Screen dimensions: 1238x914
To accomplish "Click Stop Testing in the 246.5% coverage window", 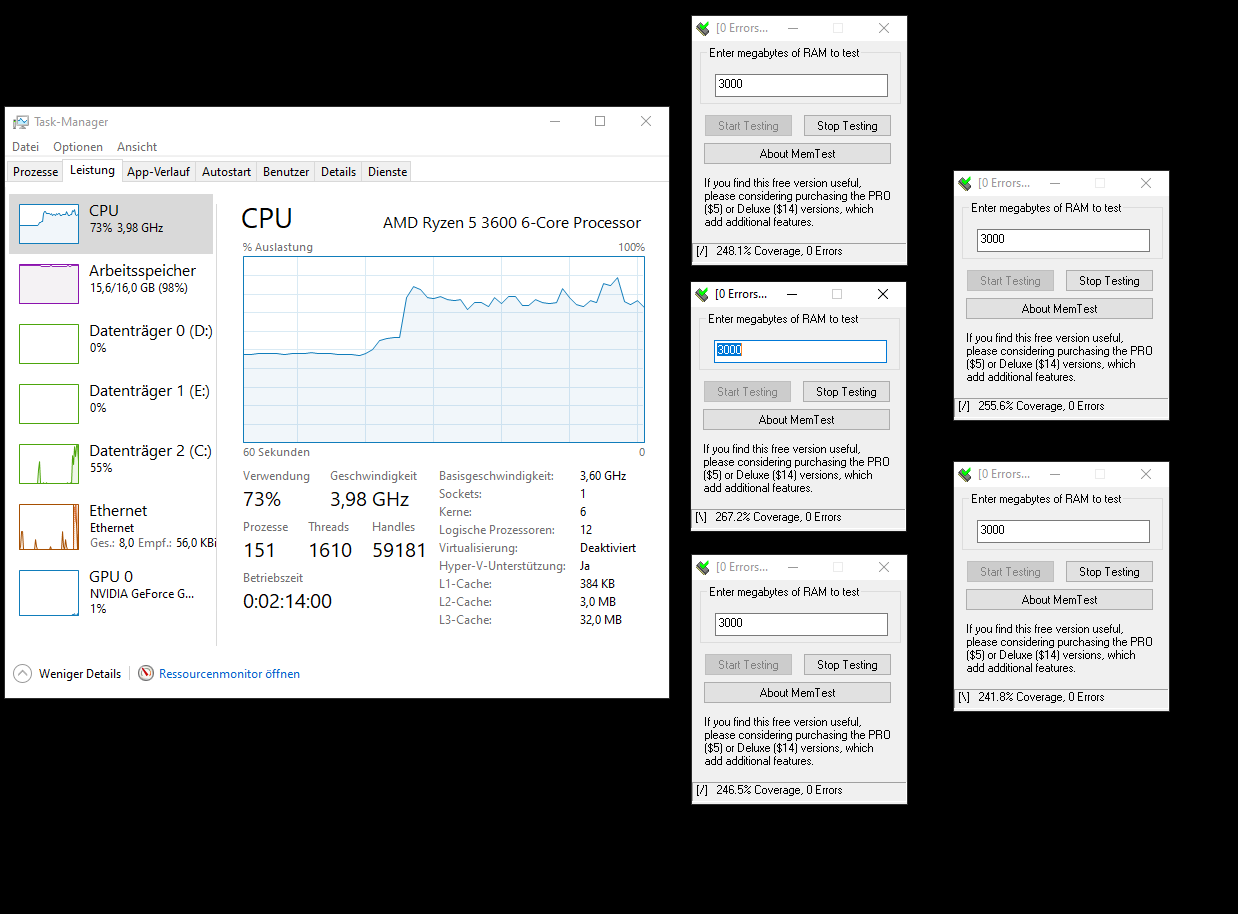I will [847, 665].
